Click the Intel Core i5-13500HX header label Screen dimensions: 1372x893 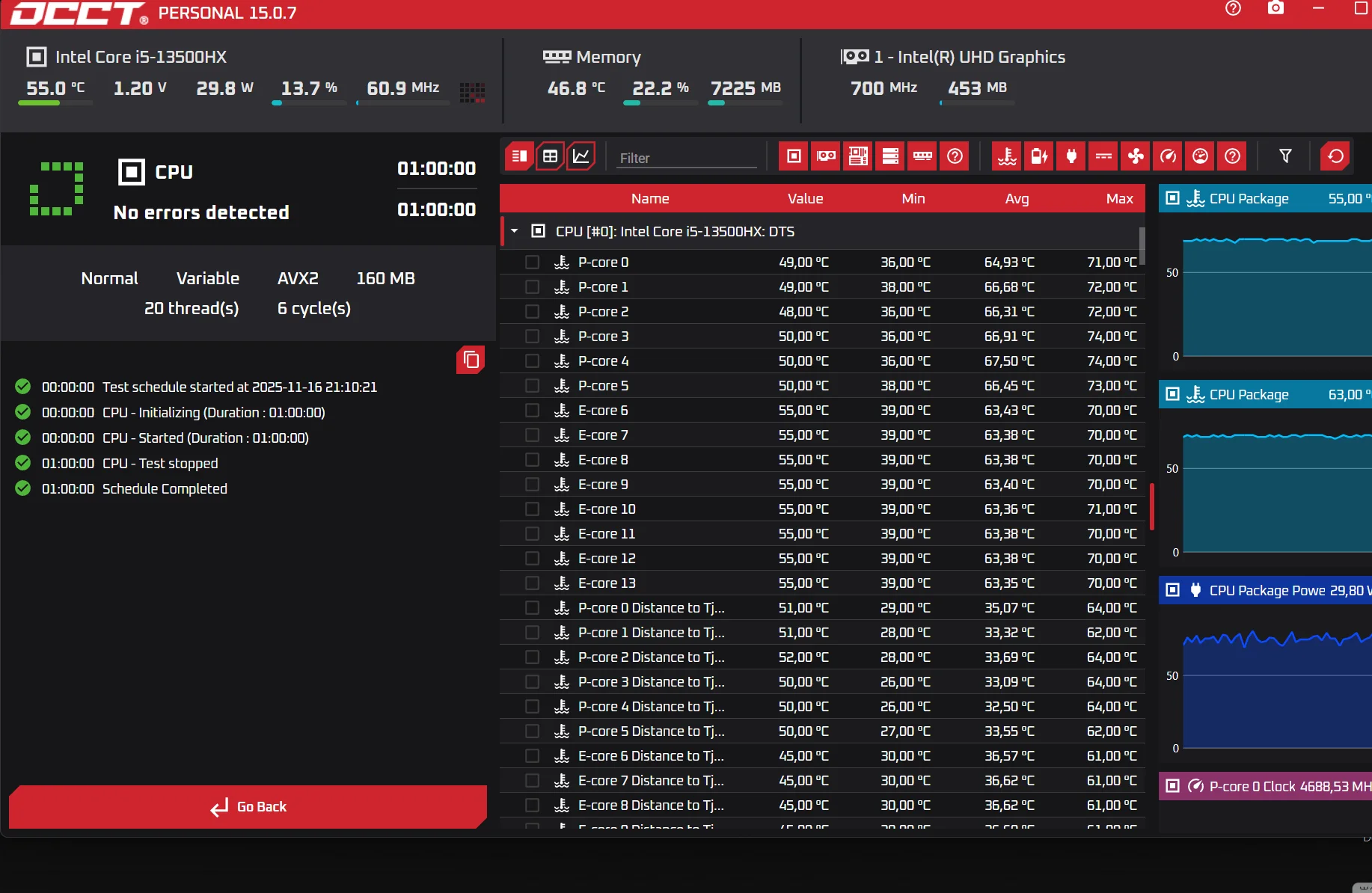tap(141, 57)
